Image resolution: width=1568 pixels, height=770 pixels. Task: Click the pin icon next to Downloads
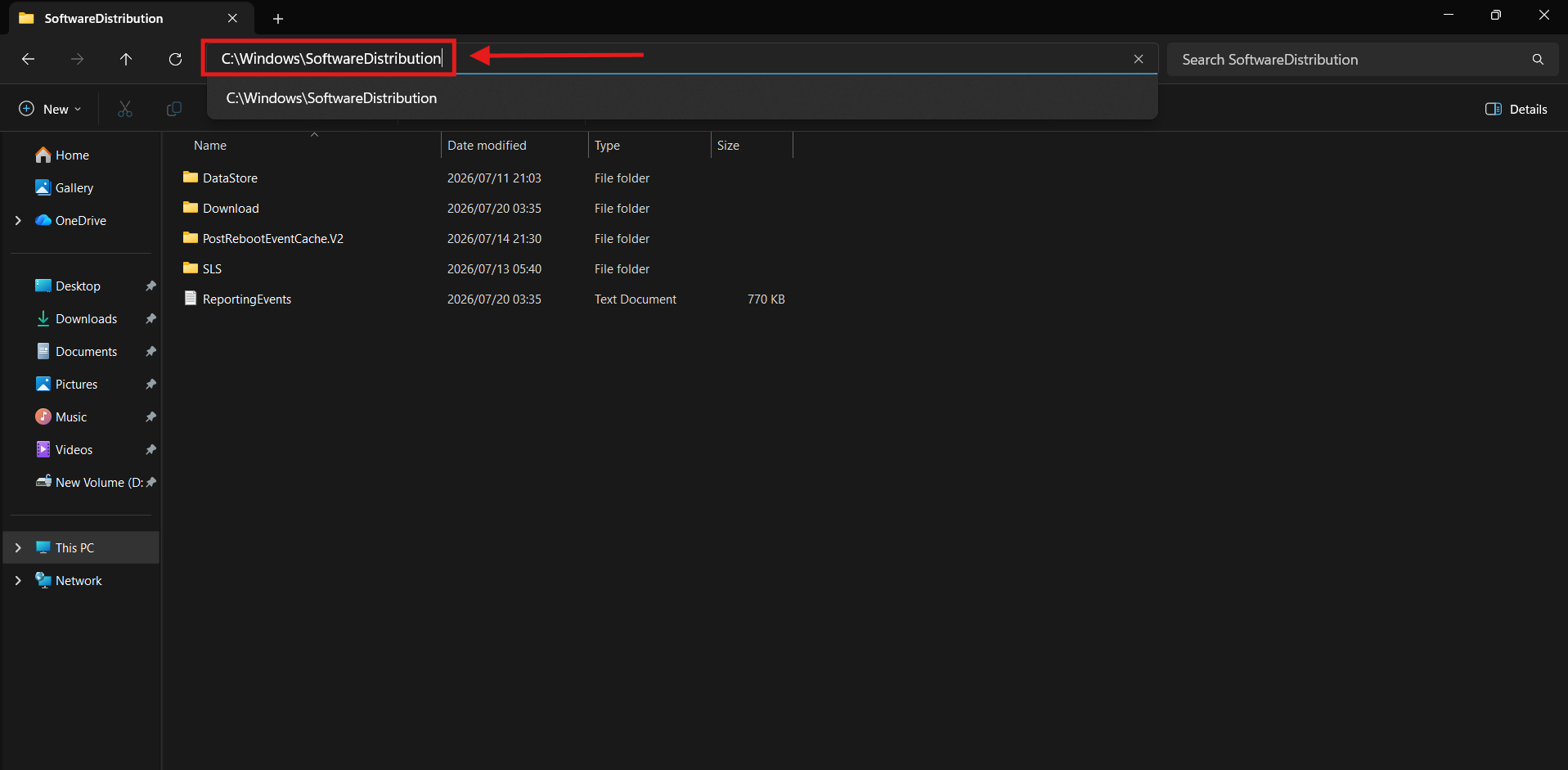[x=151, y=318]
